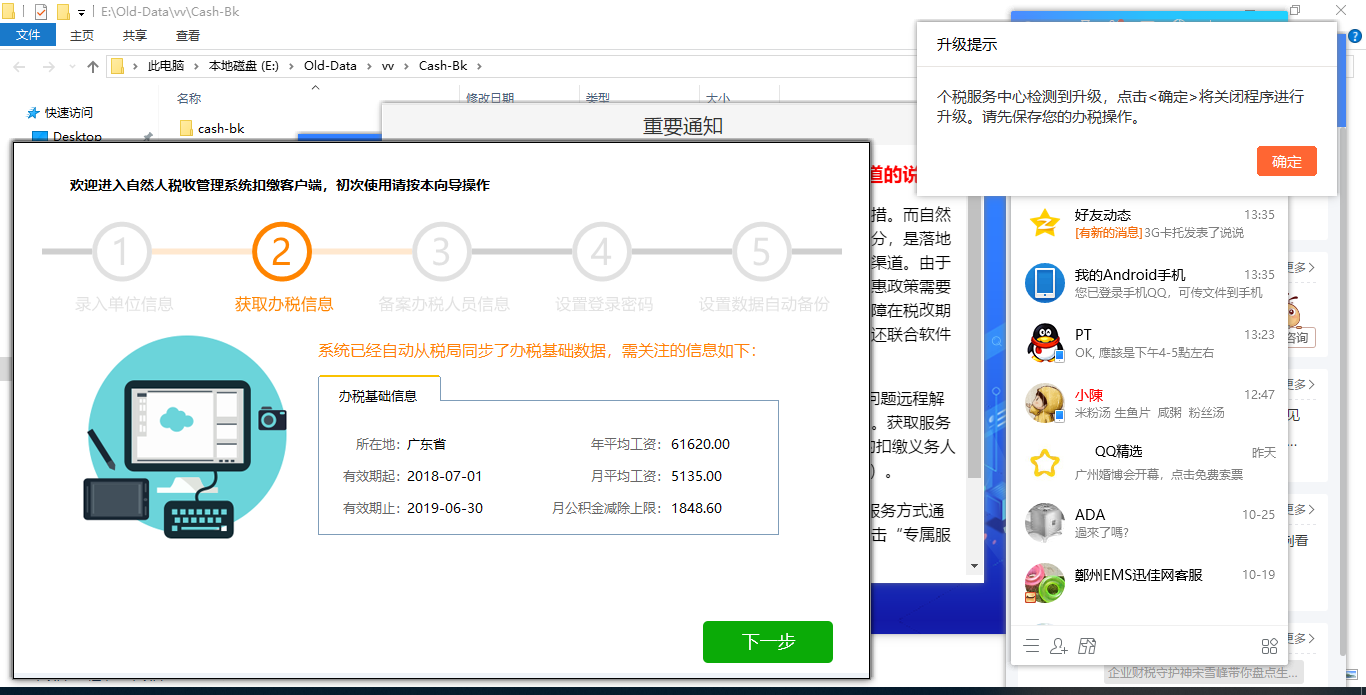Viewport: 1366px width, 695px height.
Task: Click 确定 in the 升级提示 dialog
Action: coord(1287,162)
